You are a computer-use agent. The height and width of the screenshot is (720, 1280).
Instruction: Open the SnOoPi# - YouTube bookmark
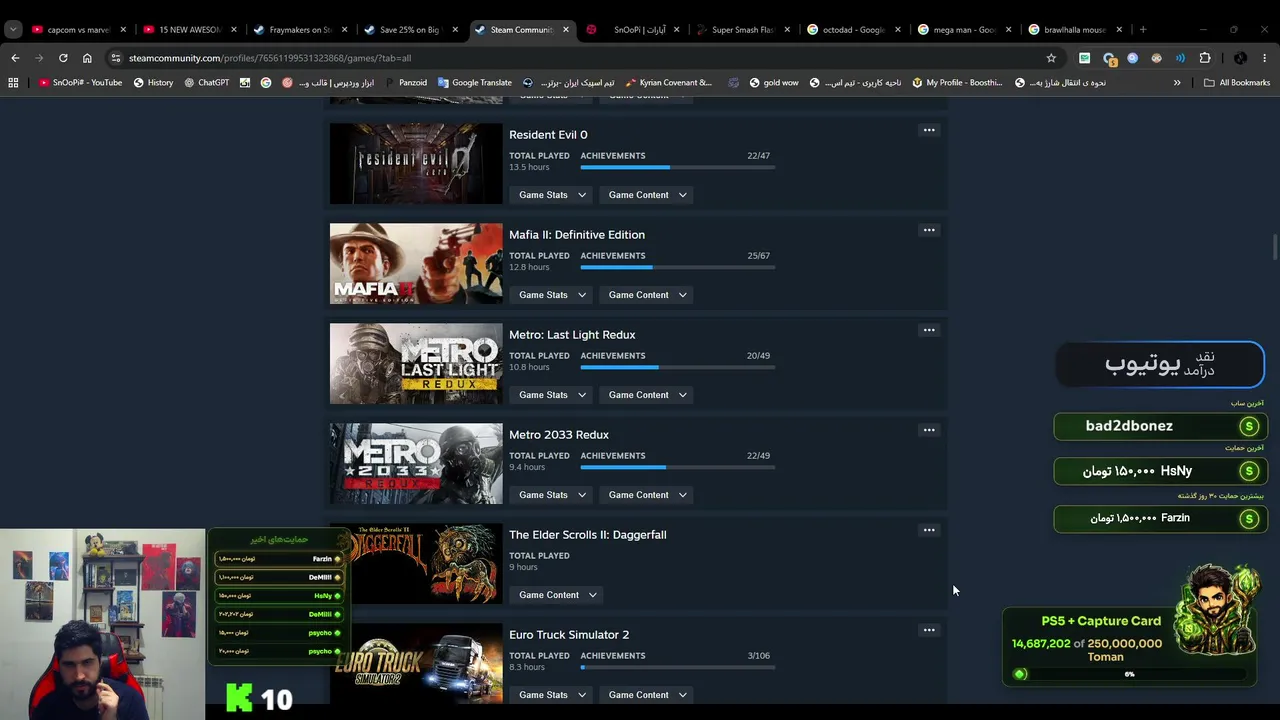(x=80, y=83)
